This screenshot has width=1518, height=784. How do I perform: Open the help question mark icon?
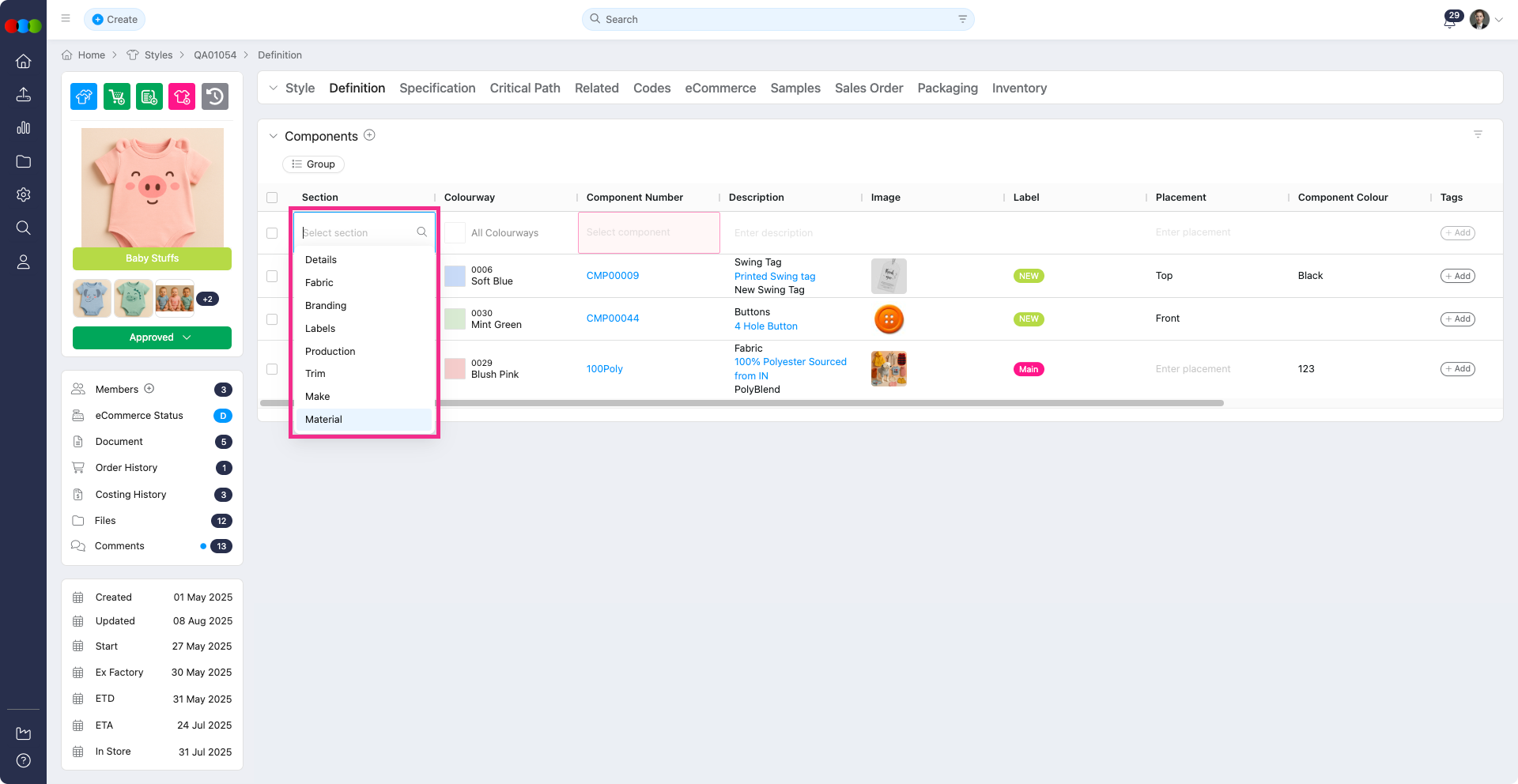point(24,760)
